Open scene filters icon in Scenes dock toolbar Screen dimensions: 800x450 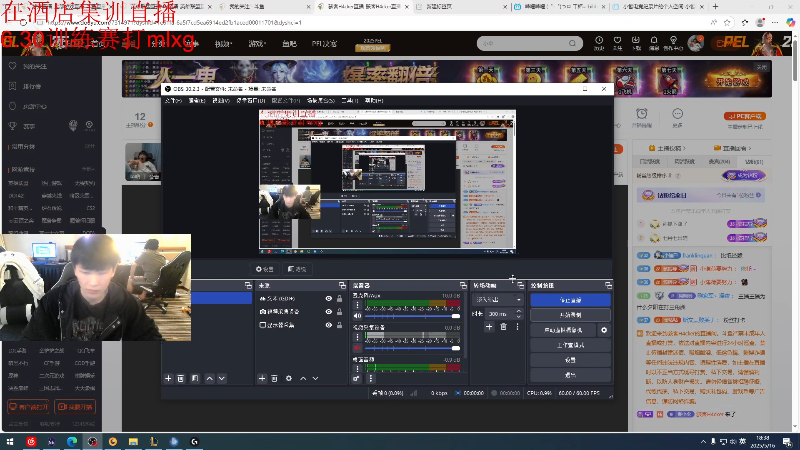pyautogui.click(x=195, y=379)
